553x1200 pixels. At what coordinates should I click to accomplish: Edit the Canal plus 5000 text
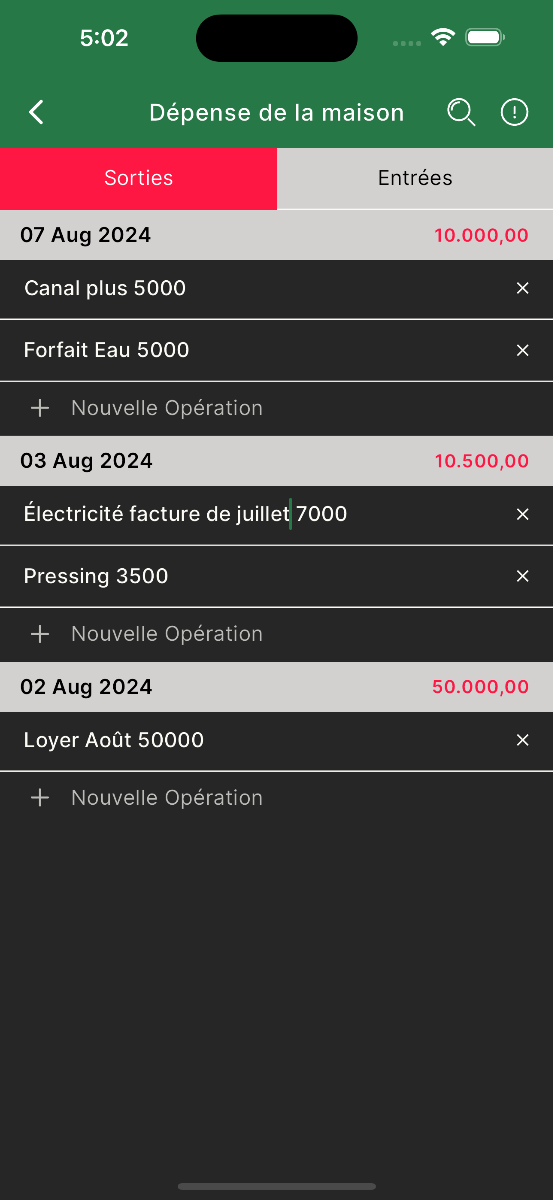[105, 288]
